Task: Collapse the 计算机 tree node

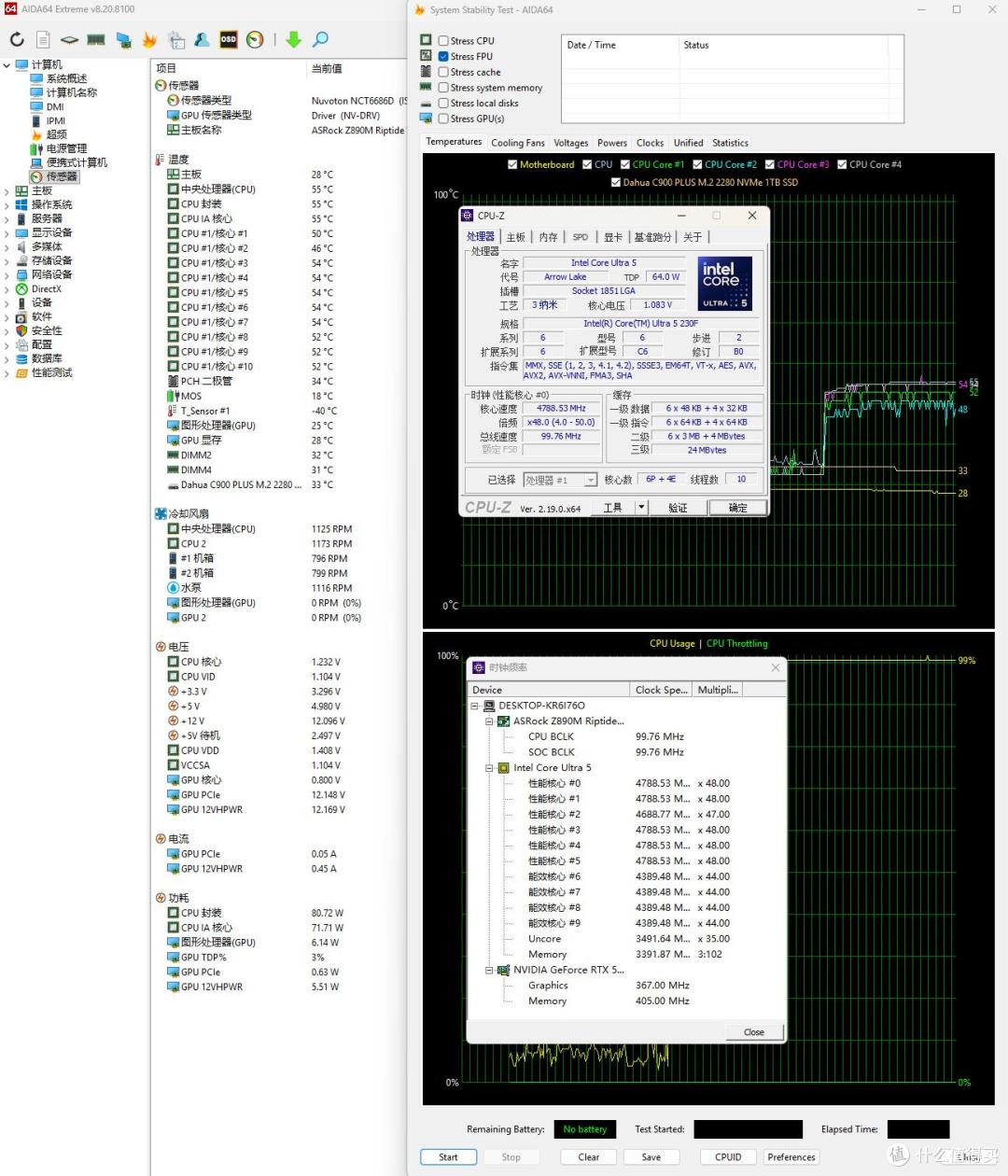Action: (7, 64)
